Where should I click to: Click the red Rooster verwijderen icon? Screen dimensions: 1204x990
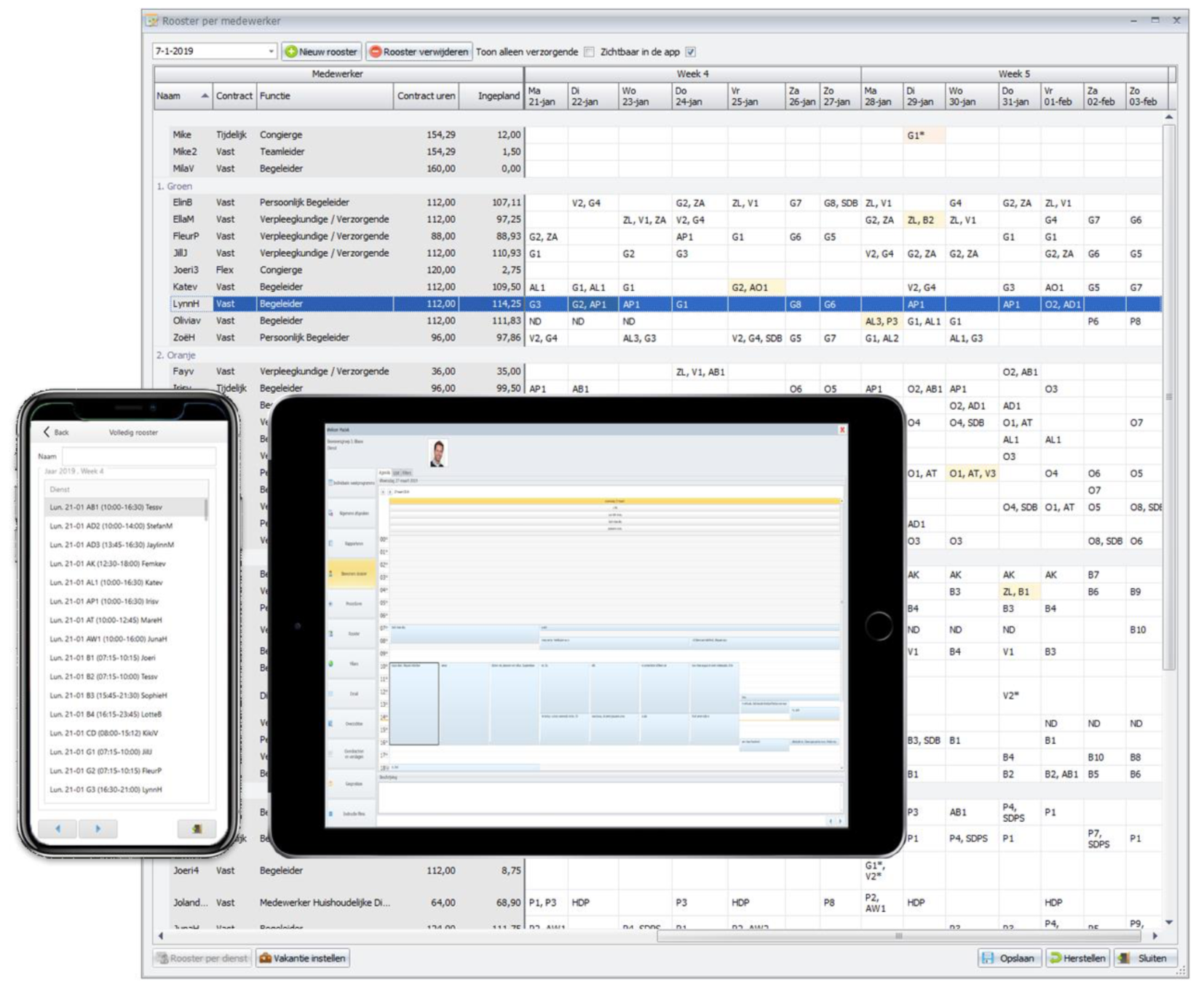[376, 52]
